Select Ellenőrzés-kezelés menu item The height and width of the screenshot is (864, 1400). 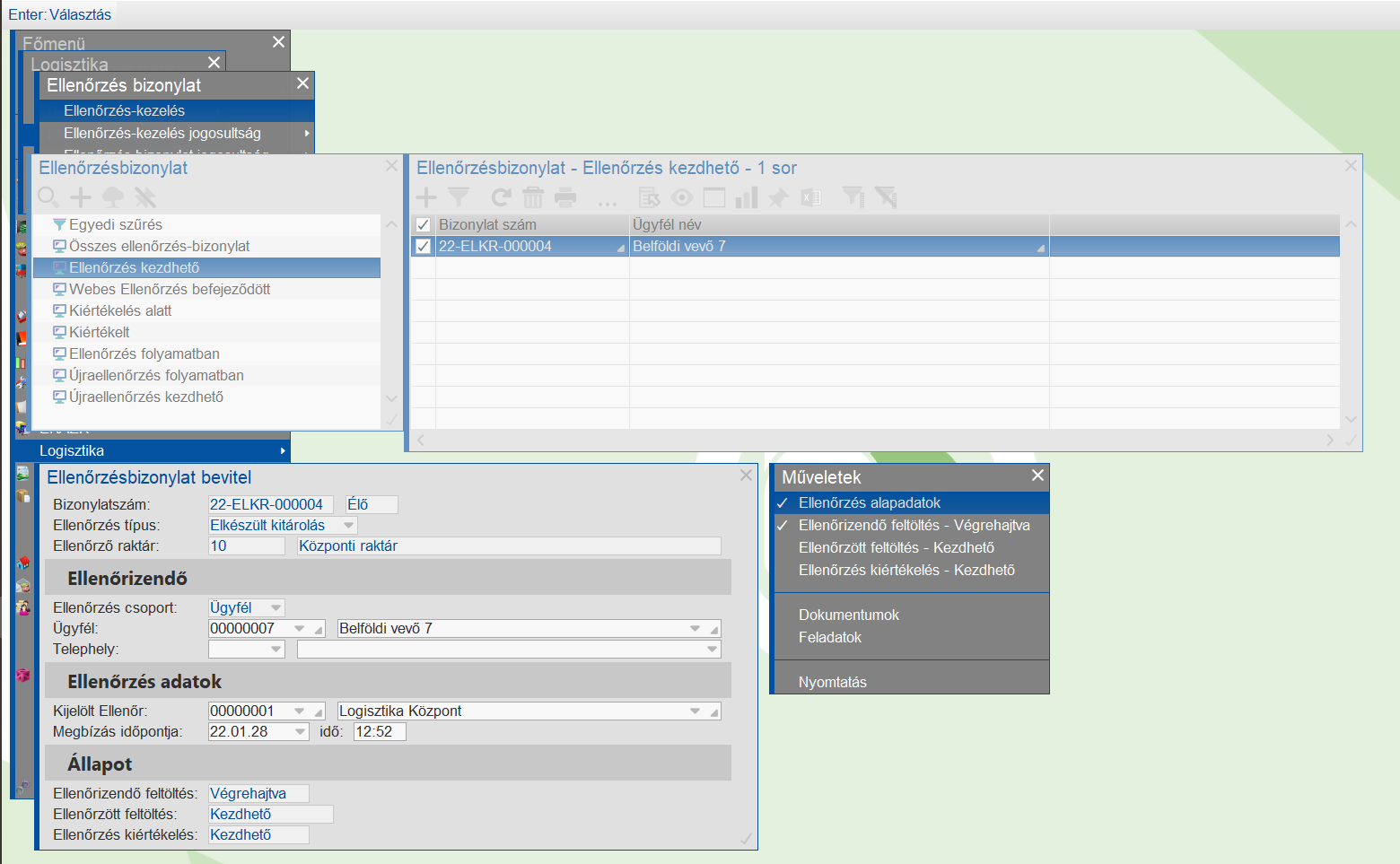pyautogui.click(x=177, y=110)
